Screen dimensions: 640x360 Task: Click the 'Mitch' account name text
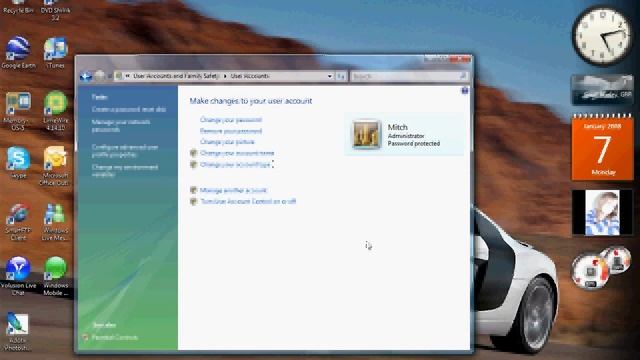tap(398, 127)
